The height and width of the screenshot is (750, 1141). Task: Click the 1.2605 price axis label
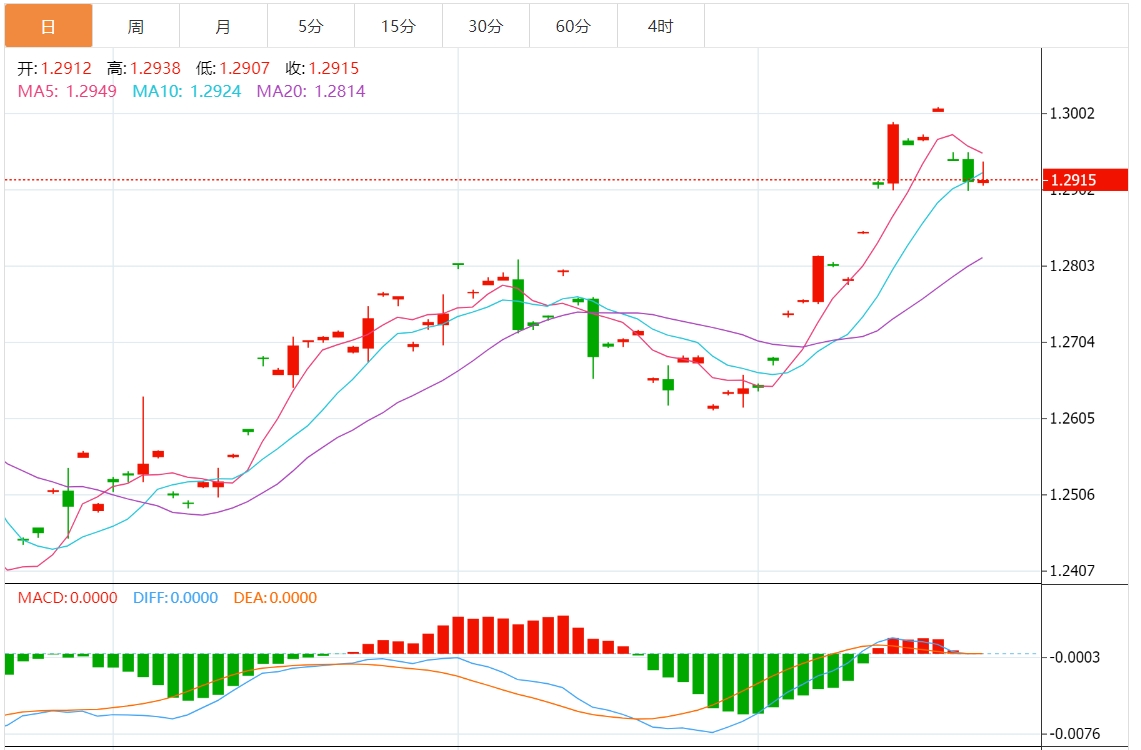tap(1072, 419)
